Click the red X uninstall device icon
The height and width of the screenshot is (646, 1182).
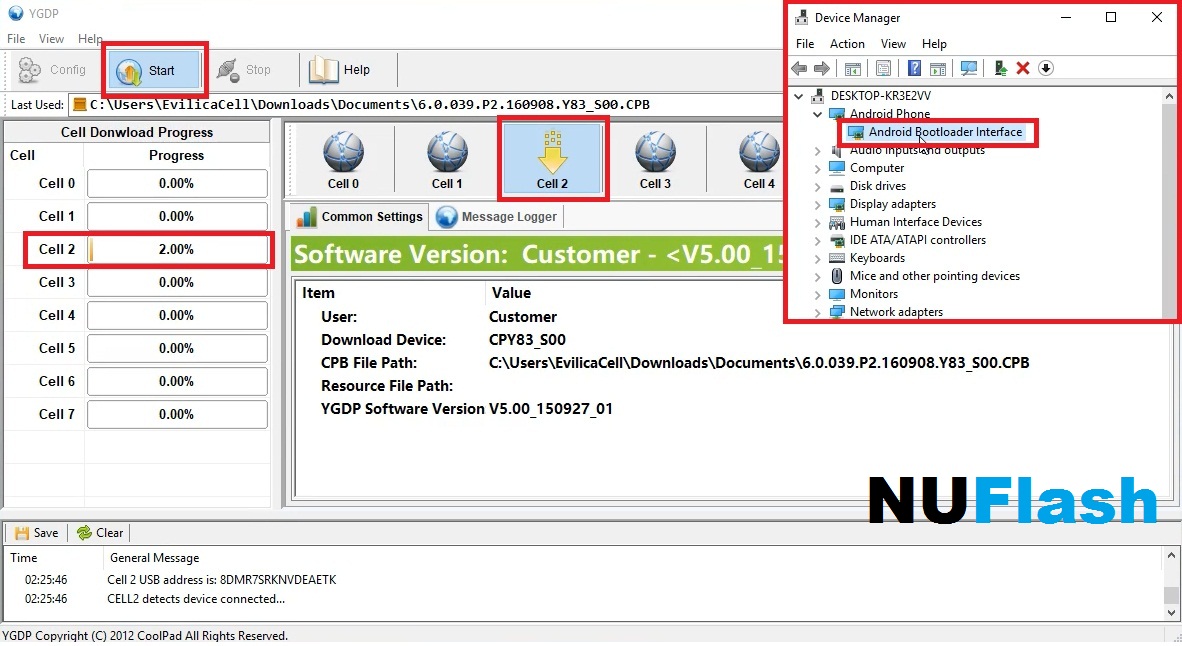pos(1023,69)
